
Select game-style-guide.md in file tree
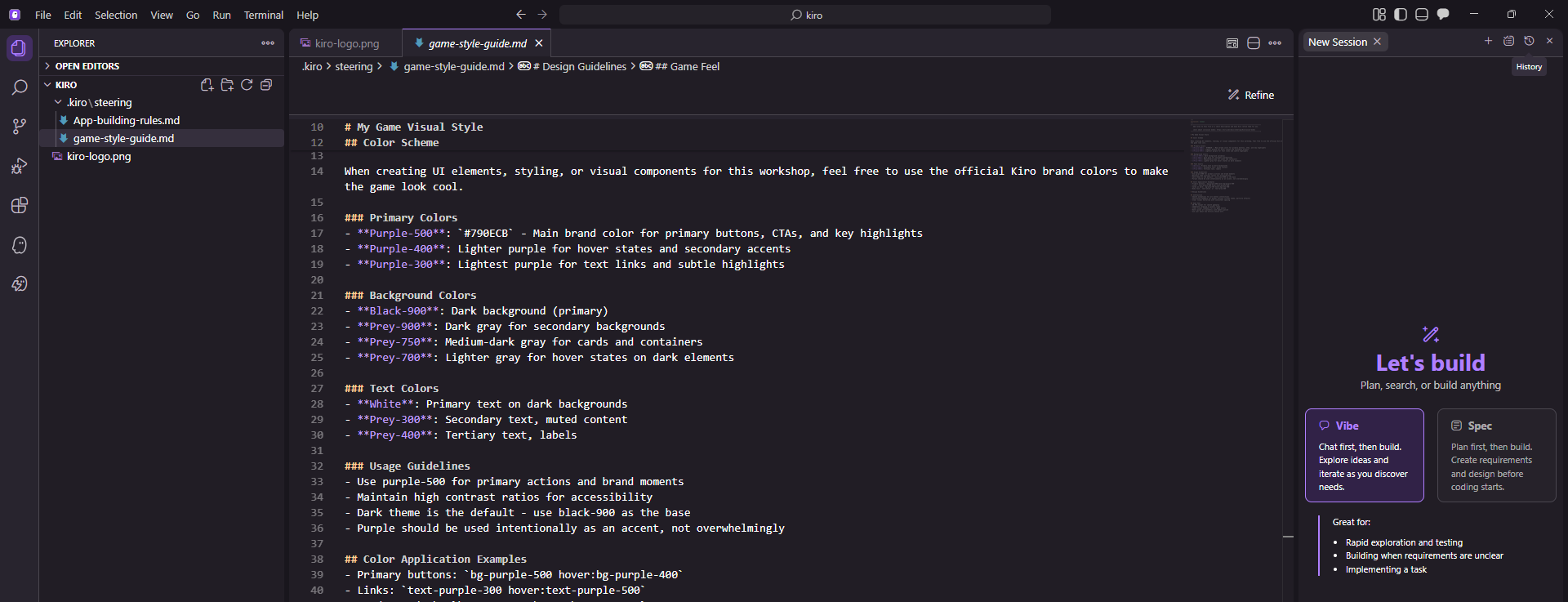tap(162, 138)
